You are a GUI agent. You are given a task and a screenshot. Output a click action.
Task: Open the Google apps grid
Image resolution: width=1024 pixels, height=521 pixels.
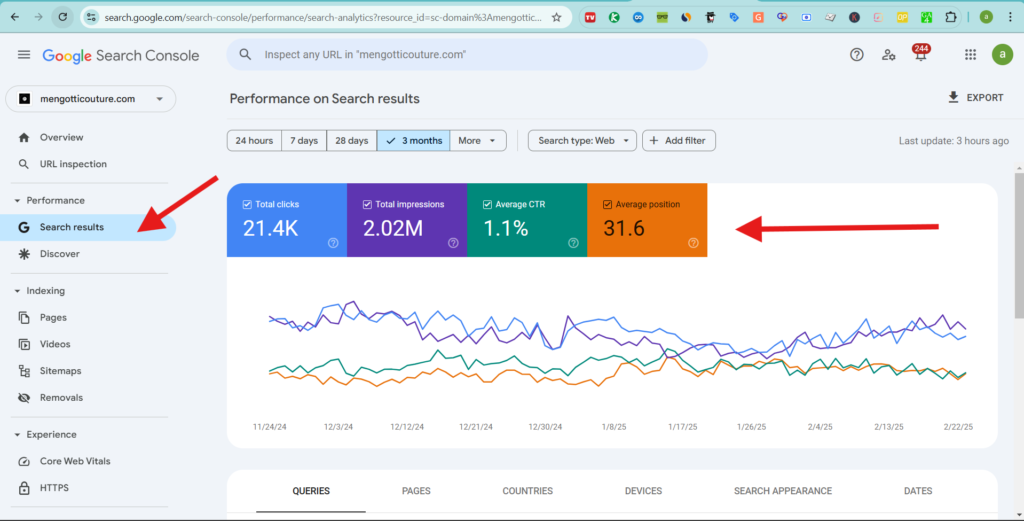pos(970,55)
